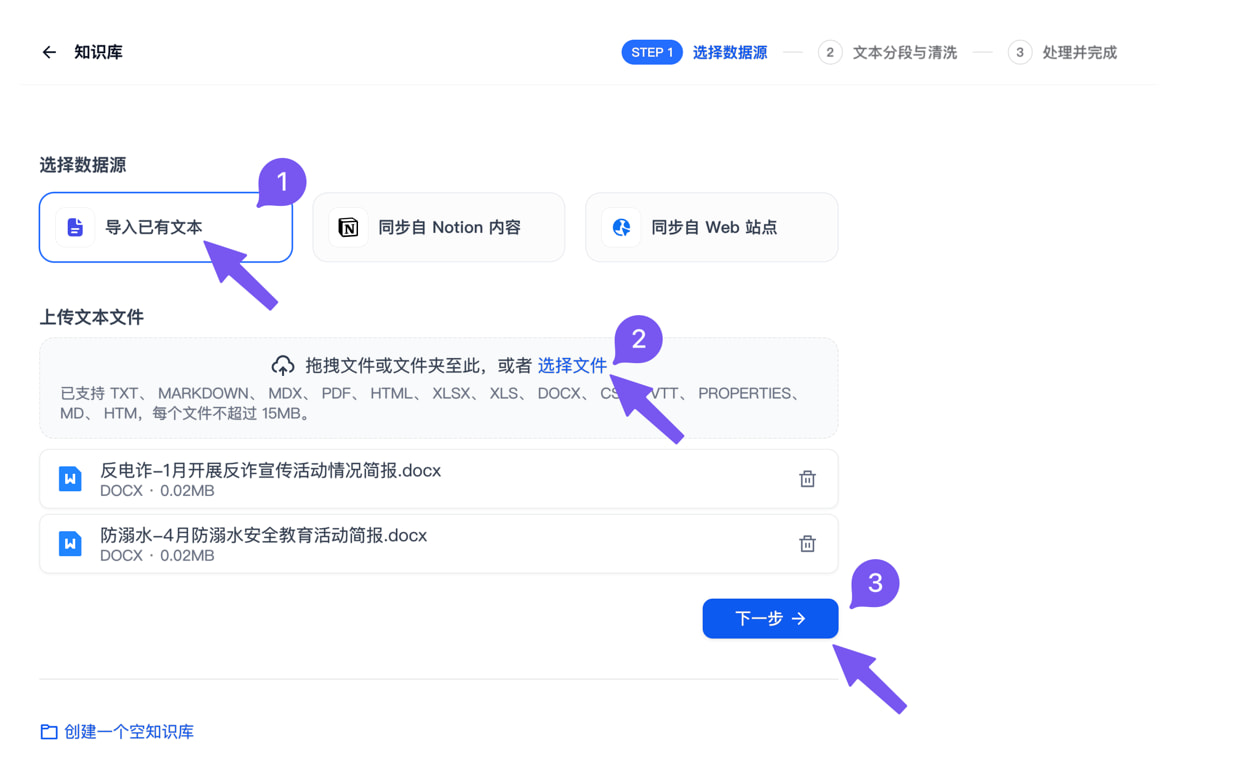
Task: Click file name 防溺水–4月防溺水安全教育活动简报.docx
Action: click(263, 535)
